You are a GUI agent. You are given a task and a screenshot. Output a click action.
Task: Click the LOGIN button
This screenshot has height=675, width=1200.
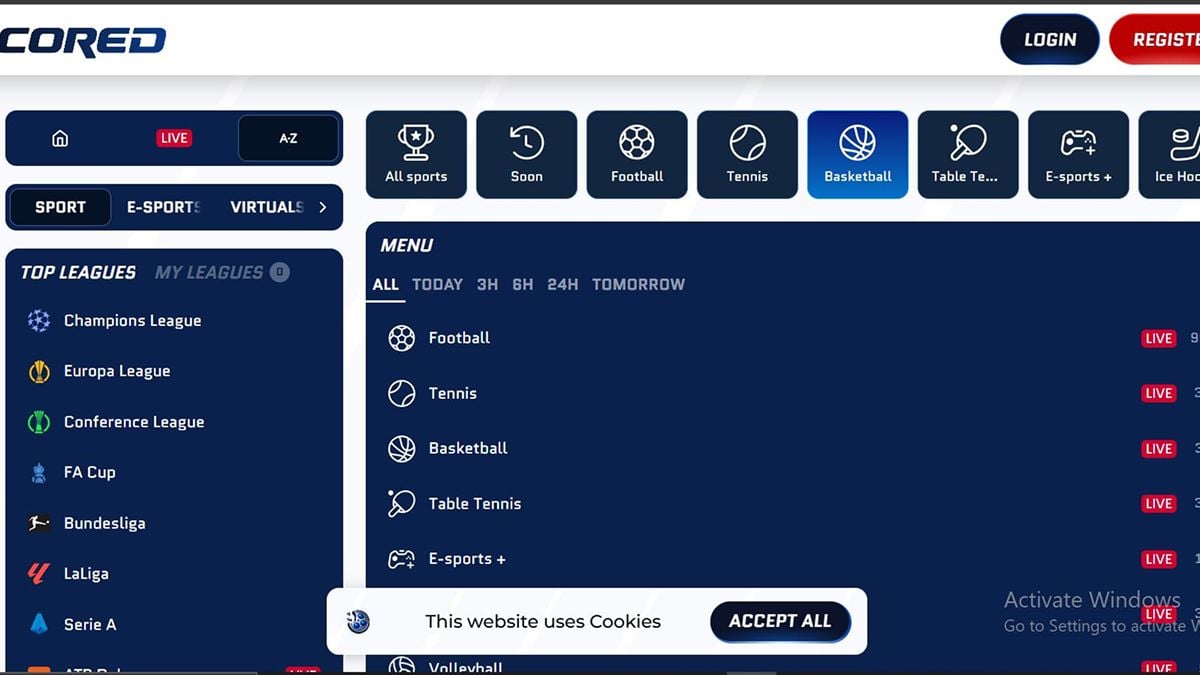pyautogui.click(x=1050, y=40)
